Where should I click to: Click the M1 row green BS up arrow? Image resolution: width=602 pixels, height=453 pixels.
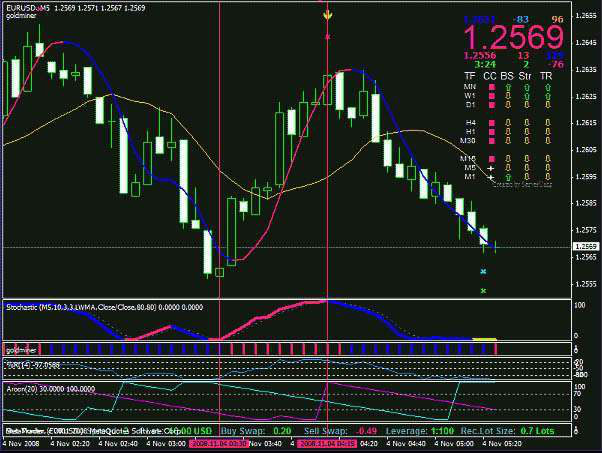tap(508, 177)
